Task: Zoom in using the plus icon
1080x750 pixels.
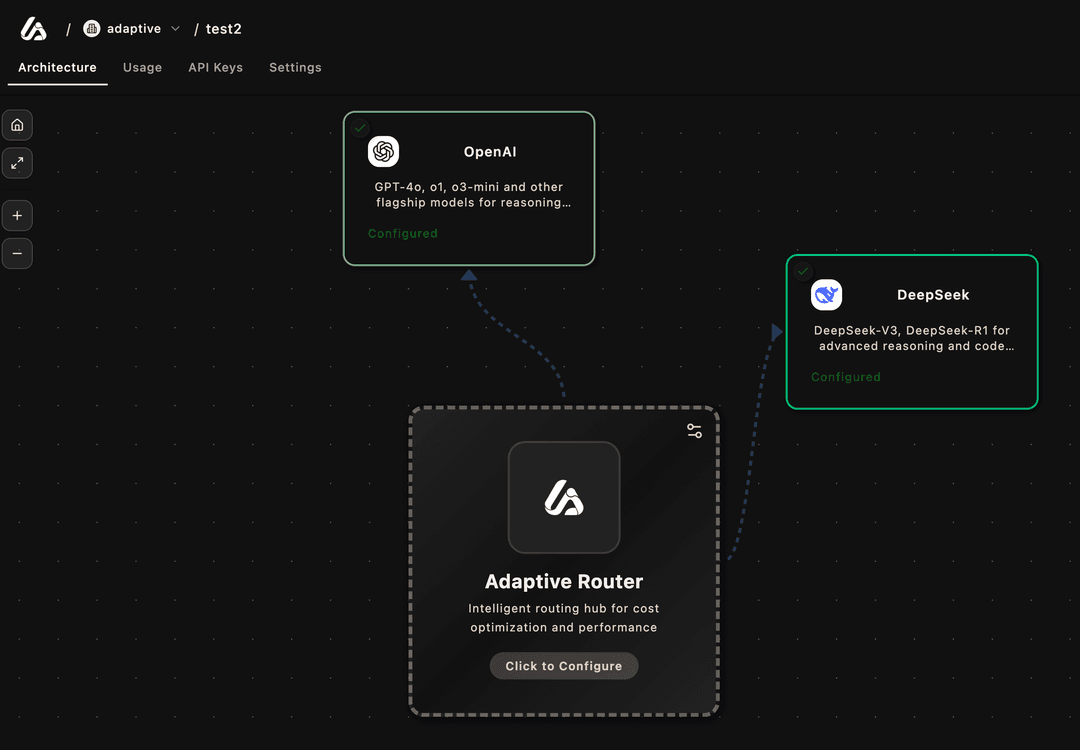Action: coord(17,215)
